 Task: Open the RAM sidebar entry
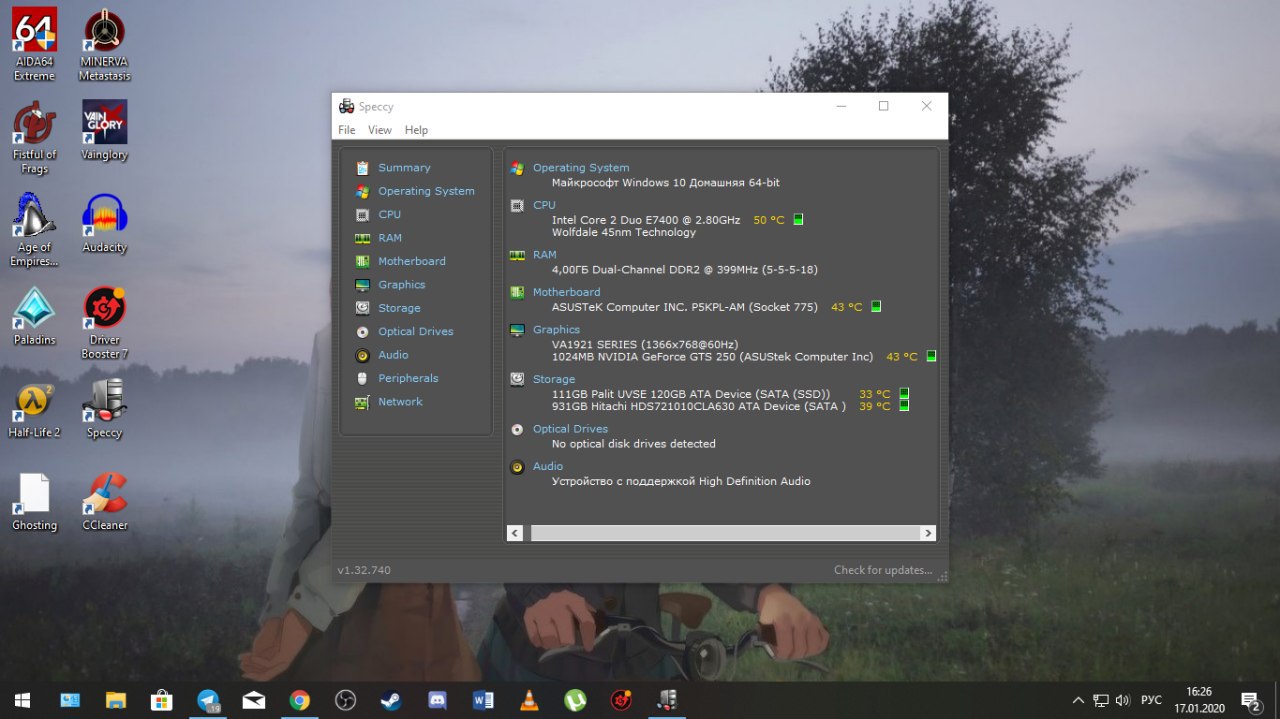390,238
